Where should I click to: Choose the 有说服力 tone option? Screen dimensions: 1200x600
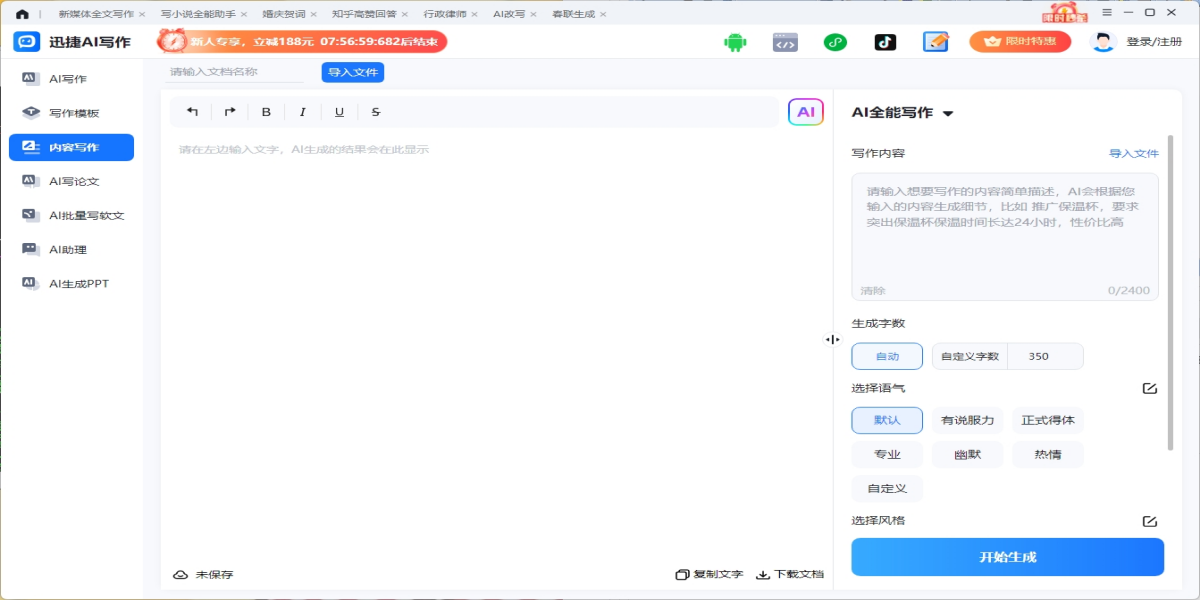click(x=968, y=421)
